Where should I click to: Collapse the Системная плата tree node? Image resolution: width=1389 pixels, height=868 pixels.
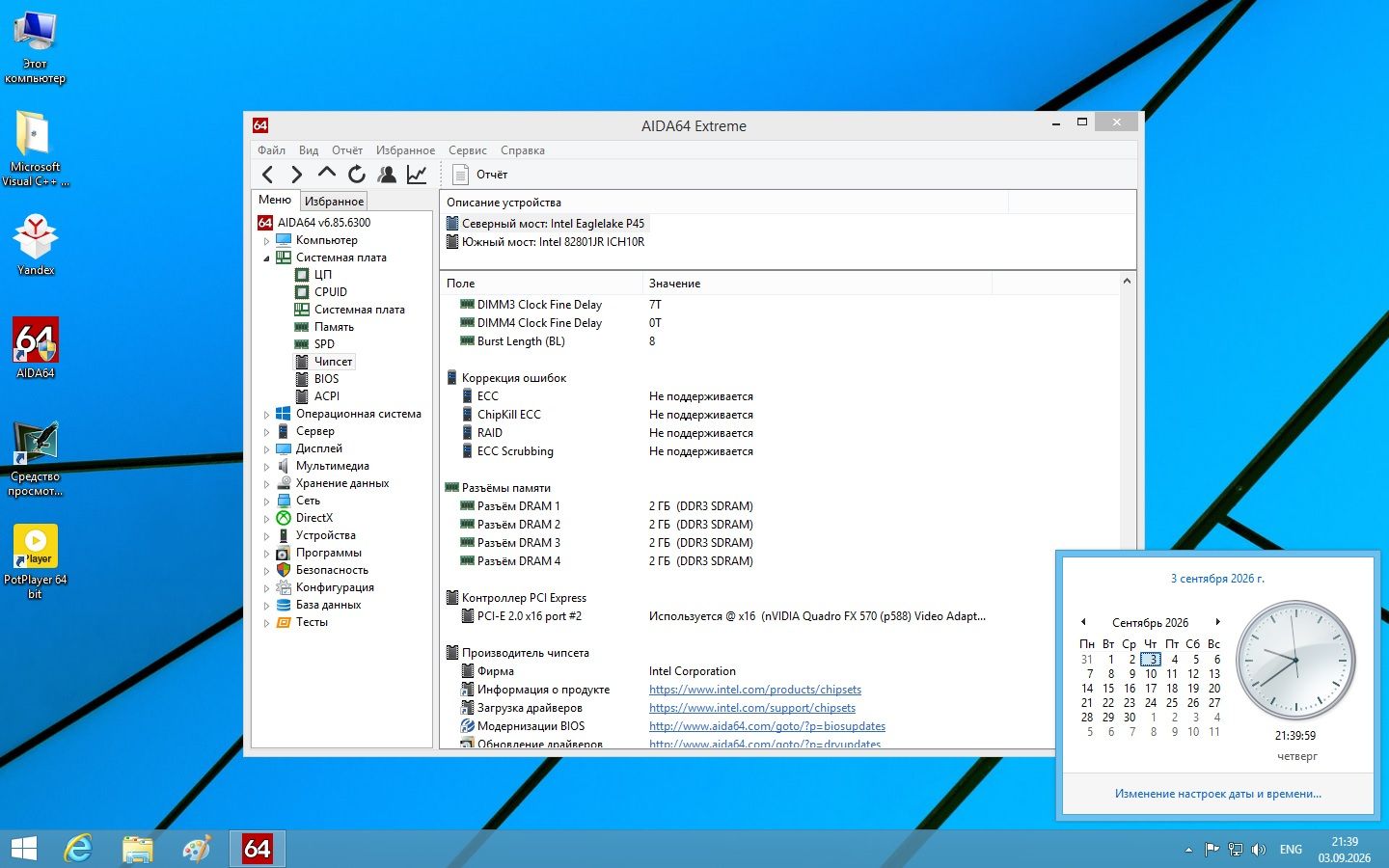point(267,258)
